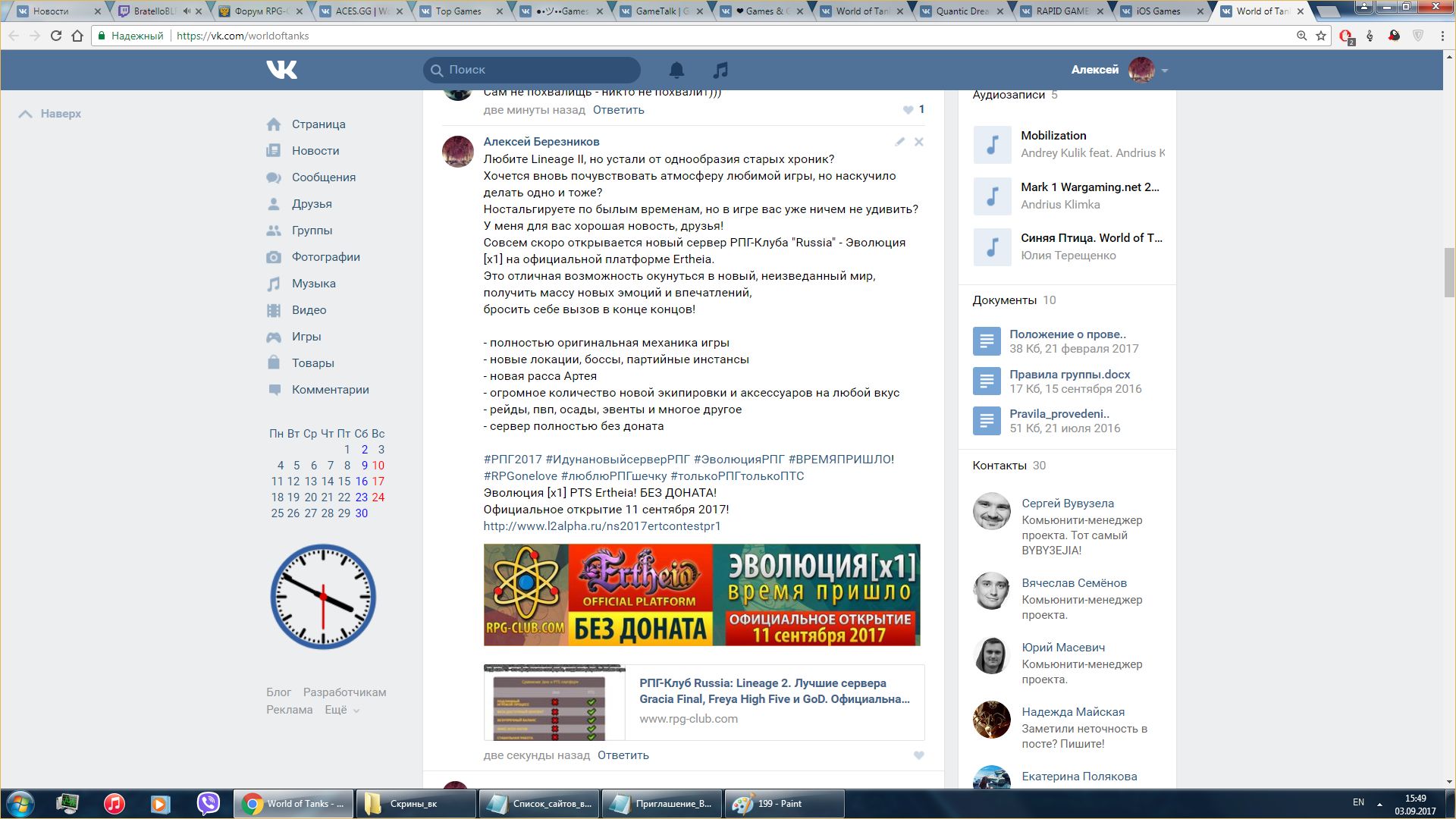1456x819 pixels.
Task: Open the music note icon in header
Action: click(720, 70)
